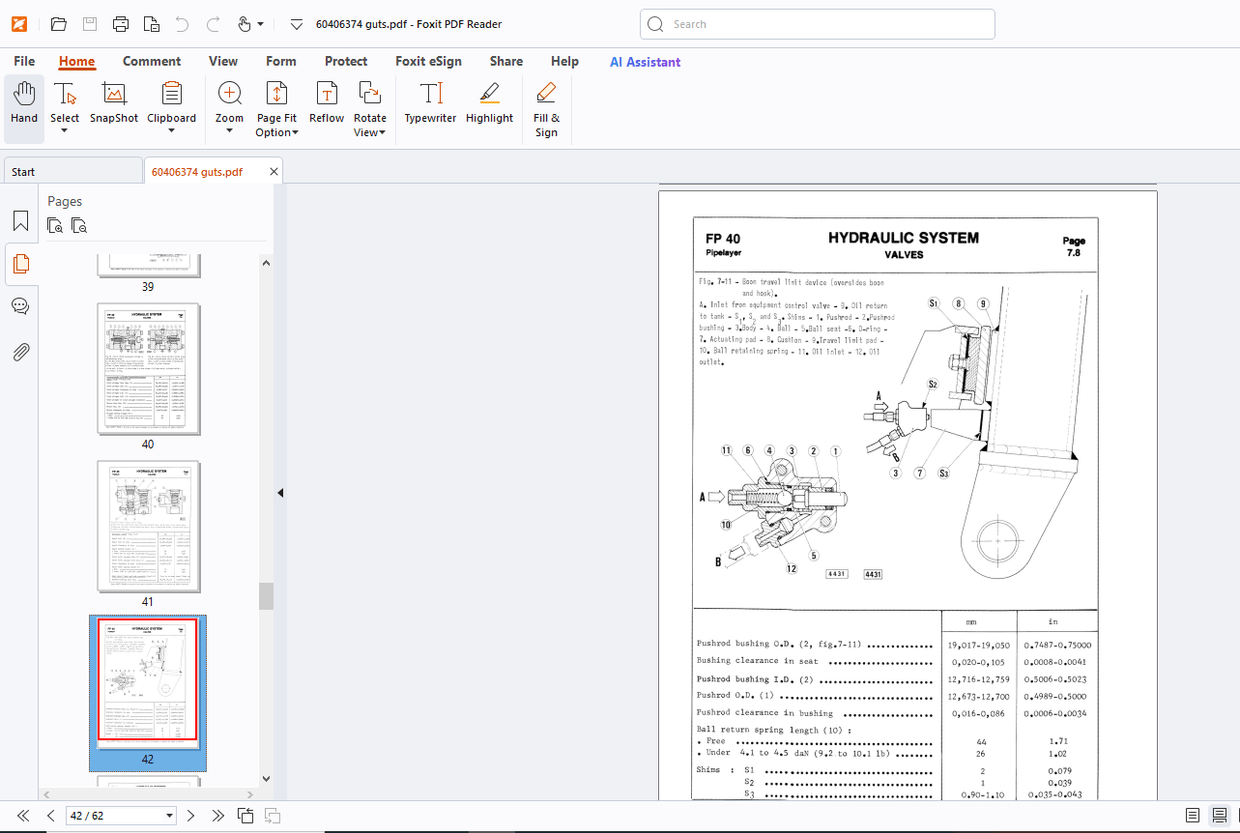Open the AI Assistant
Image resolution: width=1240 pixels, height=833 pixels.
click(x=645, y=62)
